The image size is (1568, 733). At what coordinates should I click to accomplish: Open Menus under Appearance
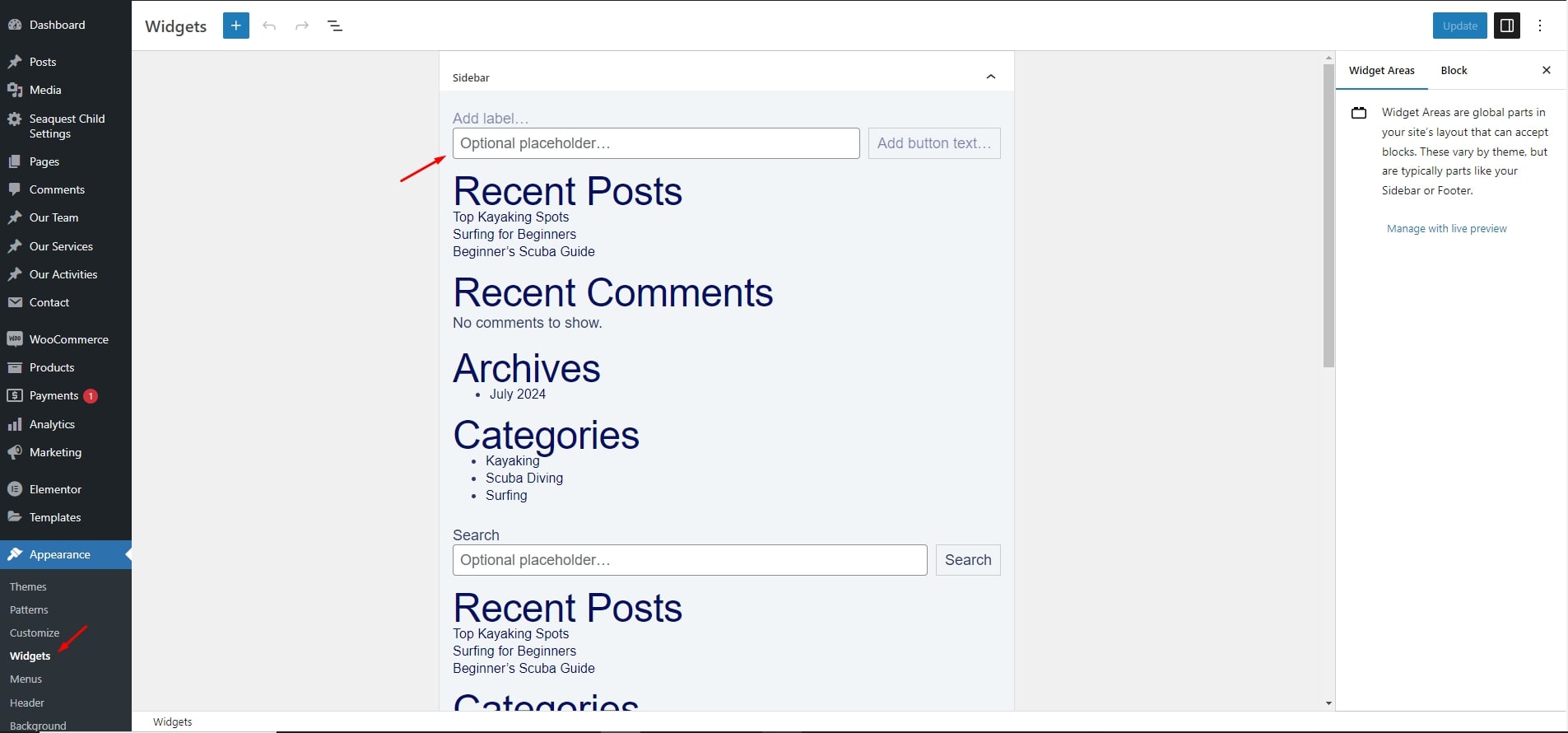[26, 679]
